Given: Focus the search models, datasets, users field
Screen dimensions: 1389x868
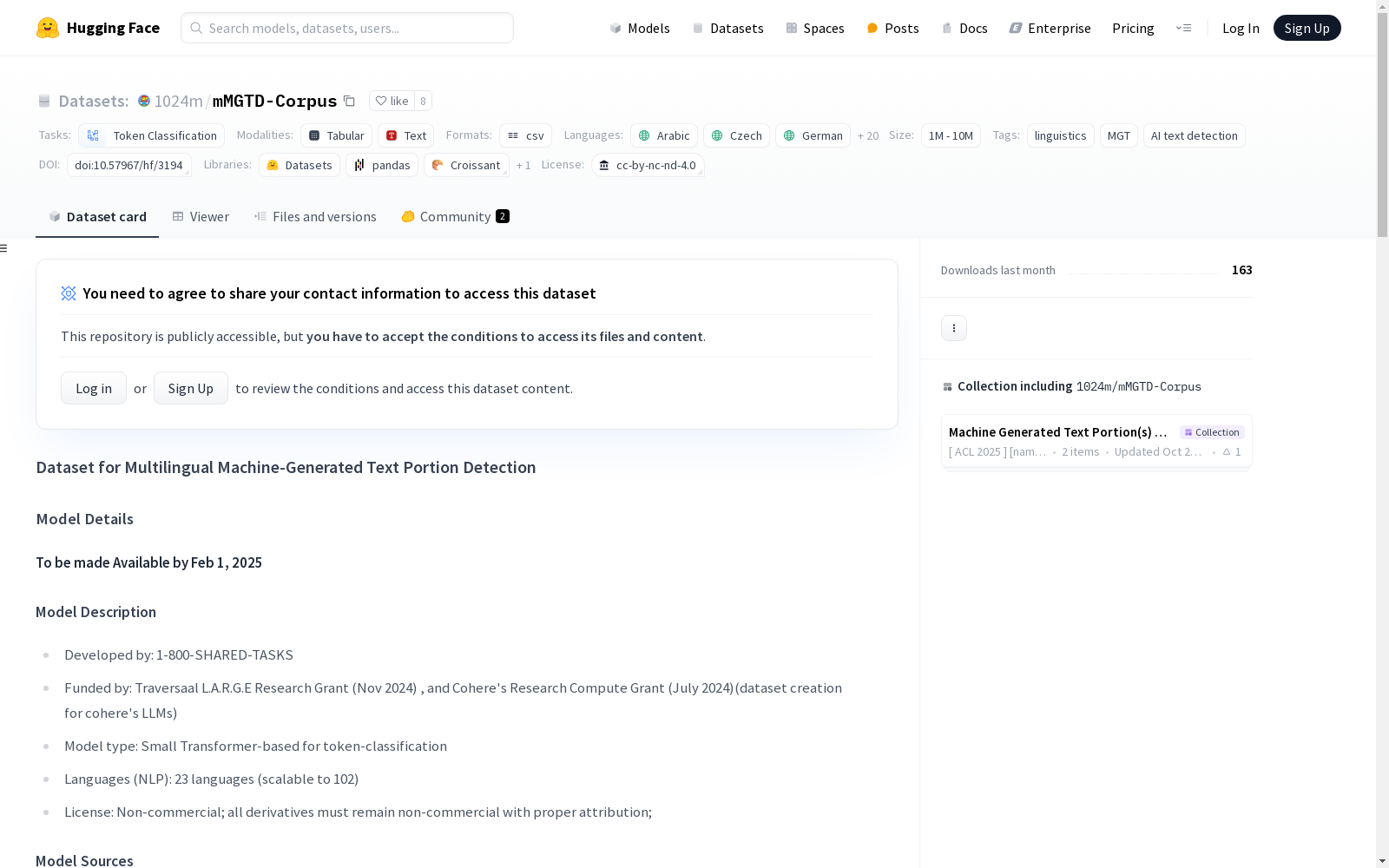Looking at the screenshot, I should (x=347, y=28).
